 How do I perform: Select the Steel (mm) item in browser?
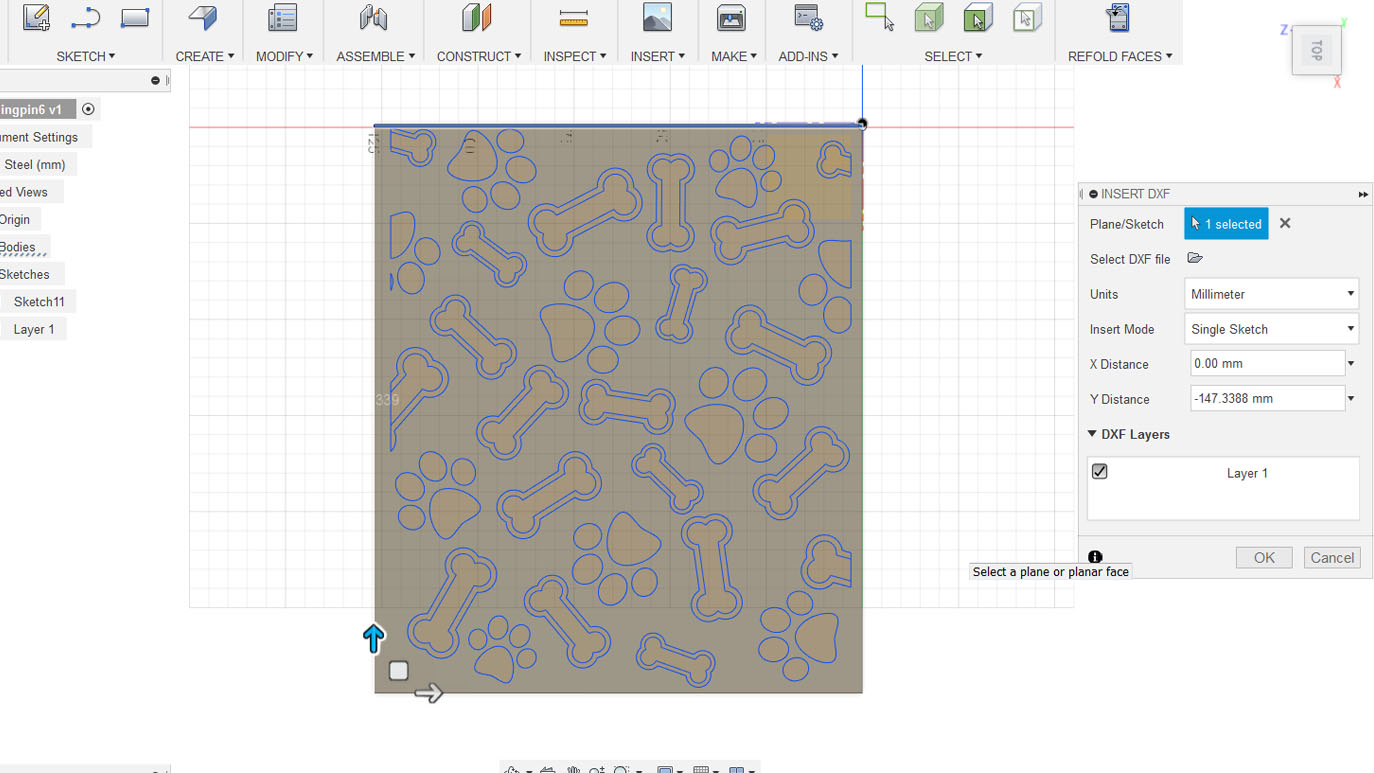(x=35, y=164)
